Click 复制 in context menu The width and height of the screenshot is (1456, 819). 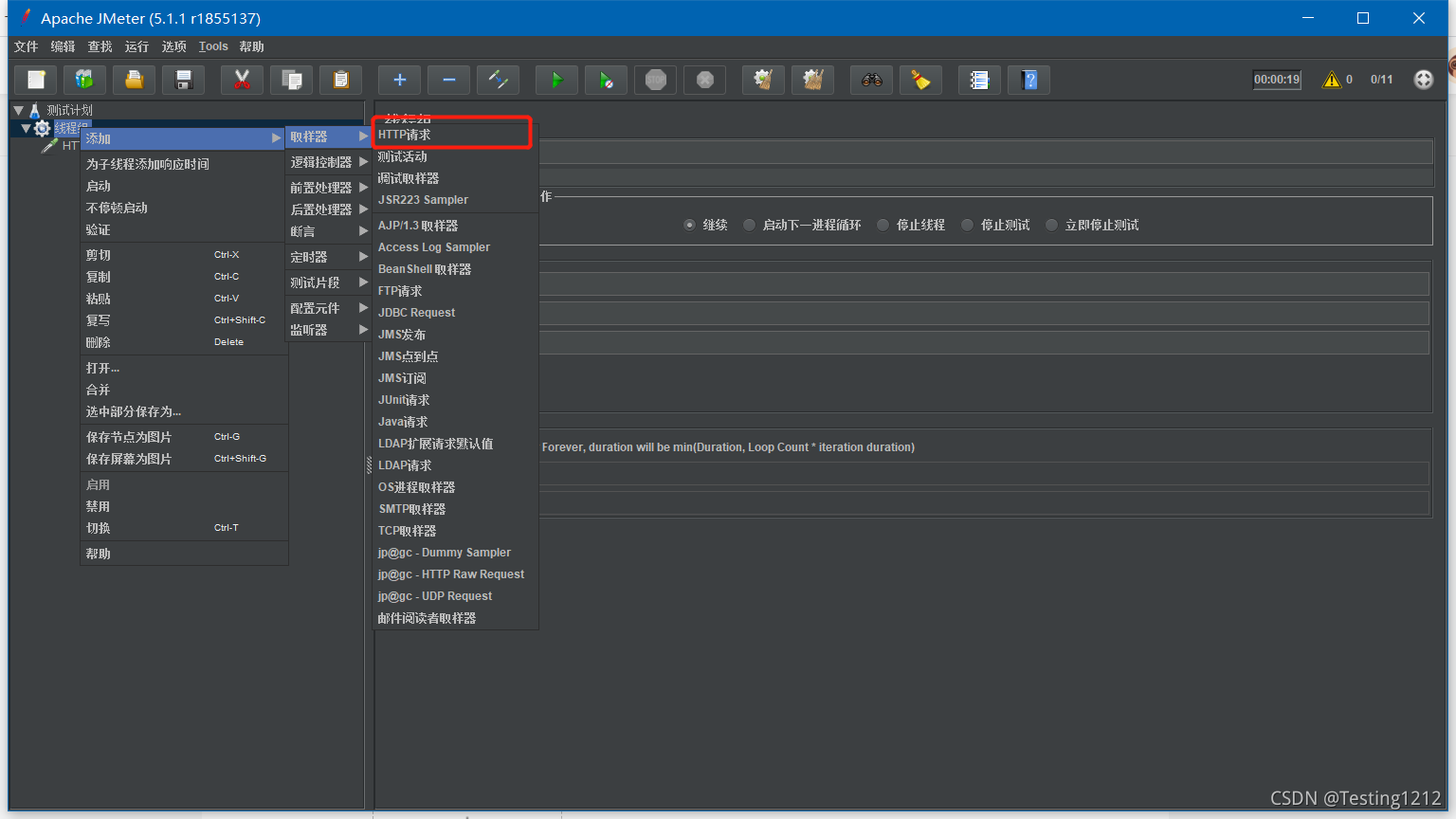pos(184,277)
